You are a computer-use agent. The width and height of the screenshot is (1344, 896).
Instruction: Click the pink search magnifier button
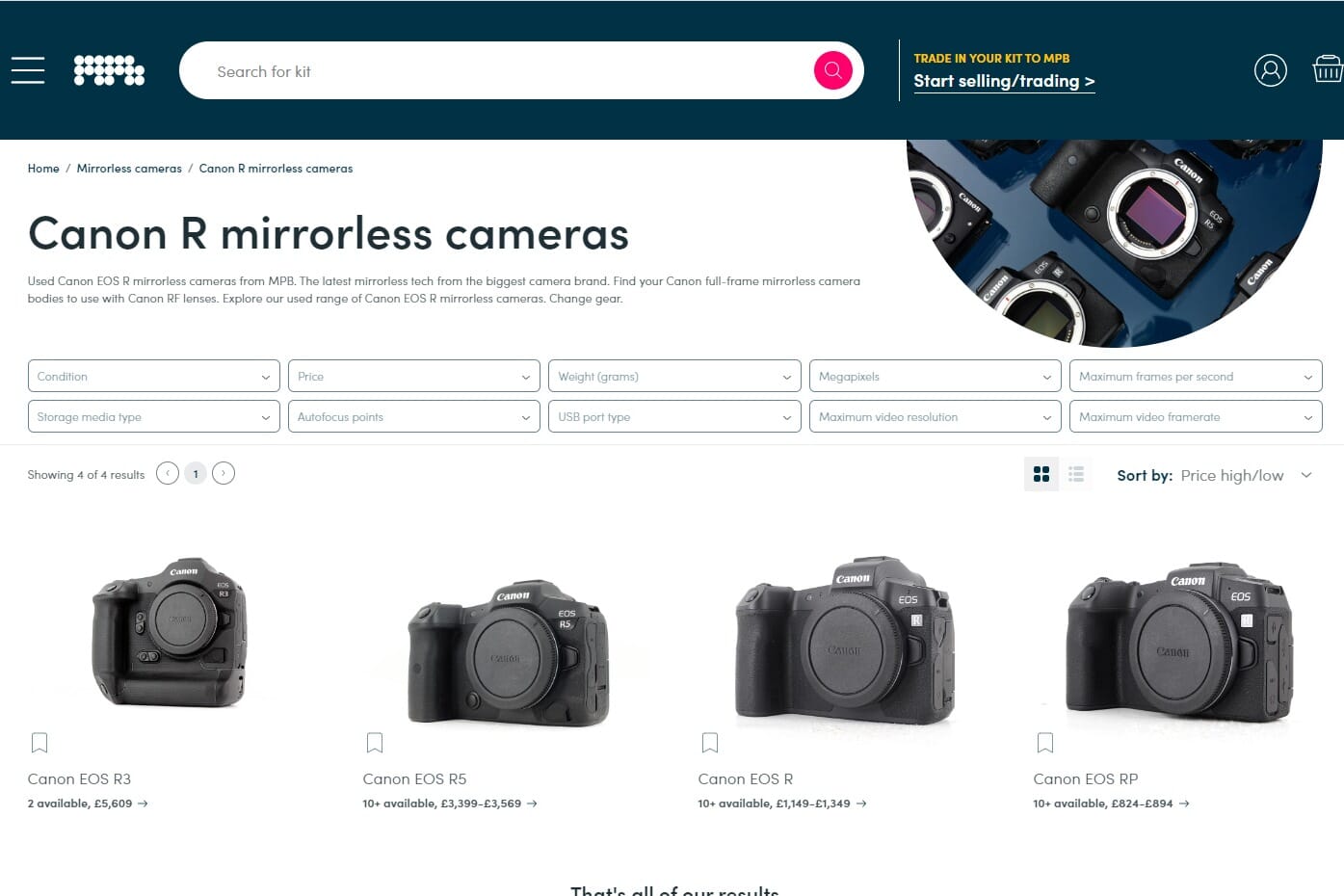tap(832, 70)
